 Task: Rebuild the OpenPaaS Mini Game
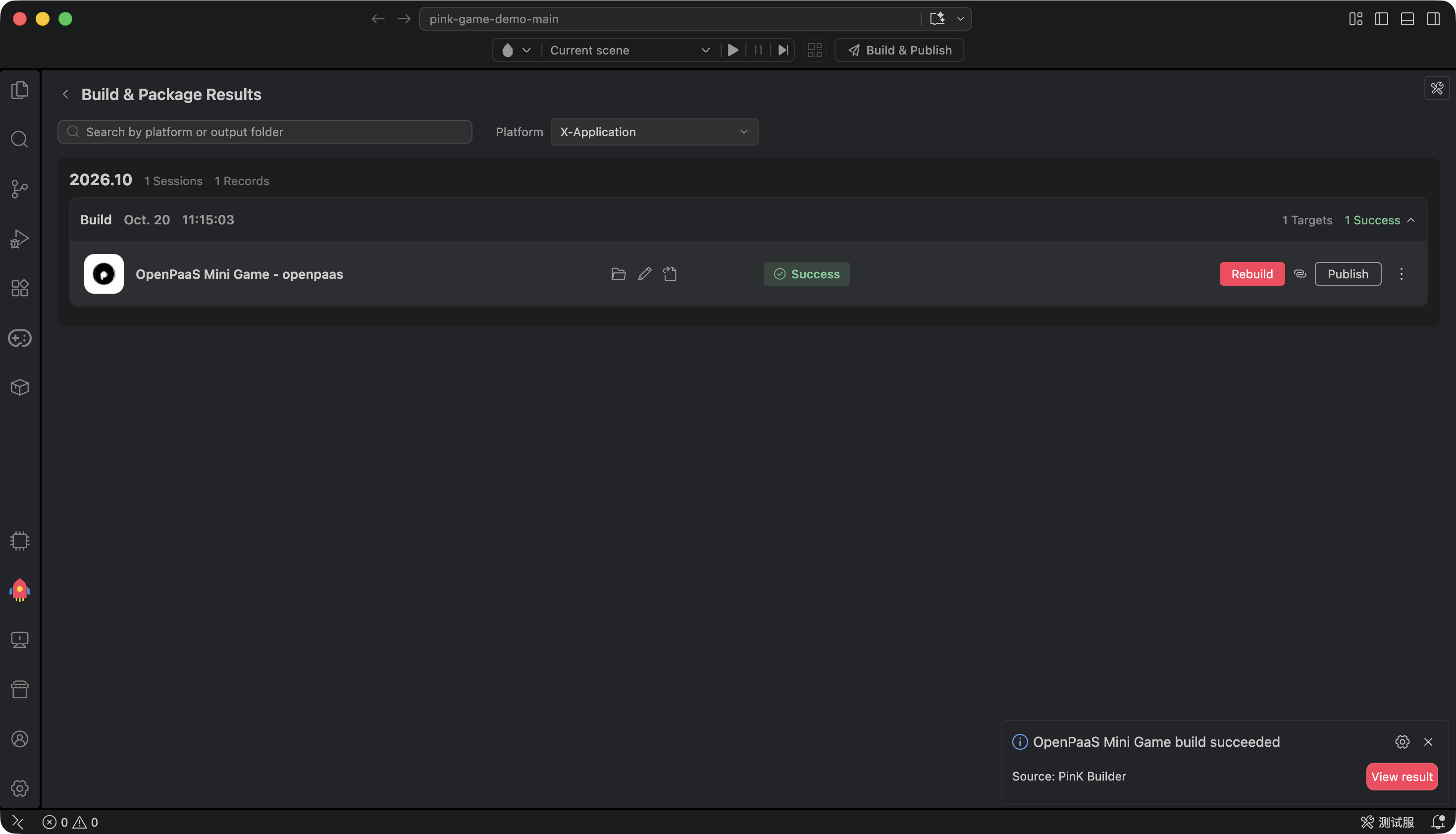1252,274
